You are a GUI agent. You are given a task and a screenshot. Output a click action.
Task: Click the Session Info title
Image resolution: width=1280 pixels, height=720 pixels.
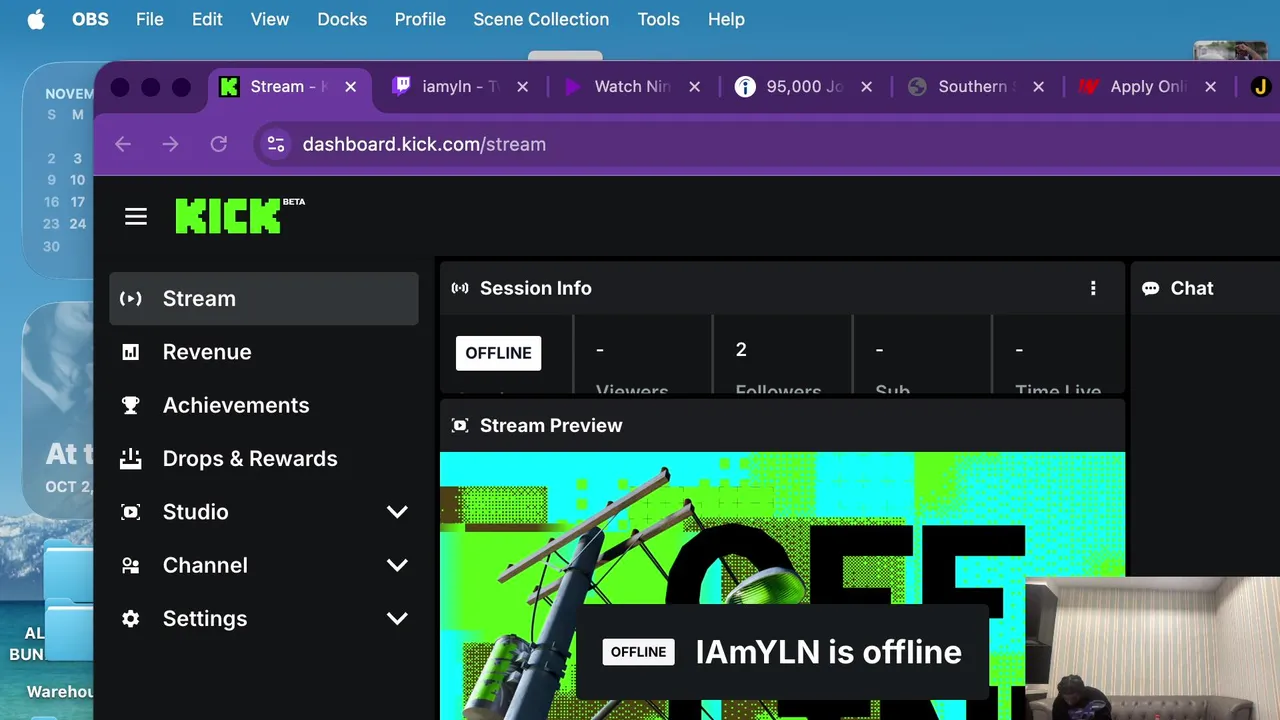(x=536, y=288)
